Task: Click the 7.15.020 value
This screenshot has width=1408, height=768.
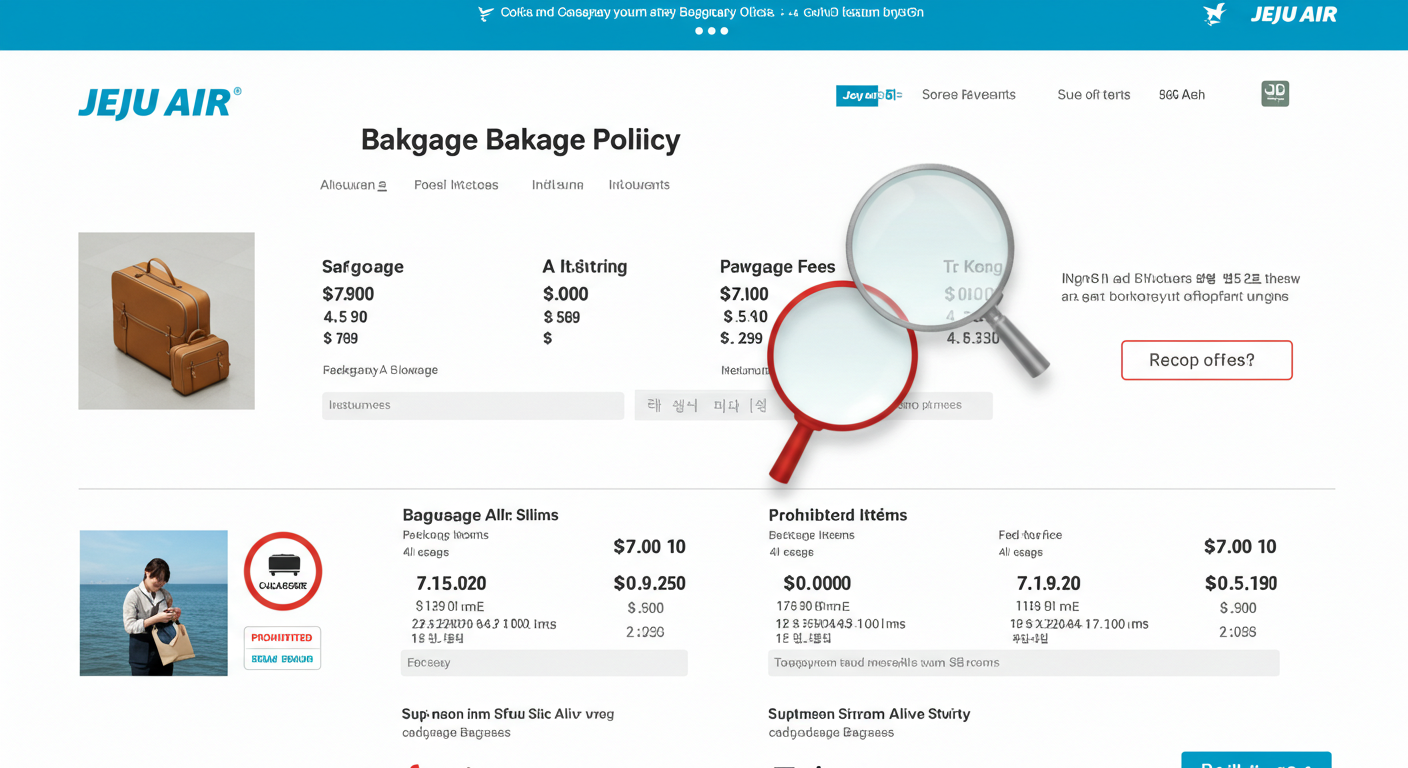Action: (x=451, y=584)
